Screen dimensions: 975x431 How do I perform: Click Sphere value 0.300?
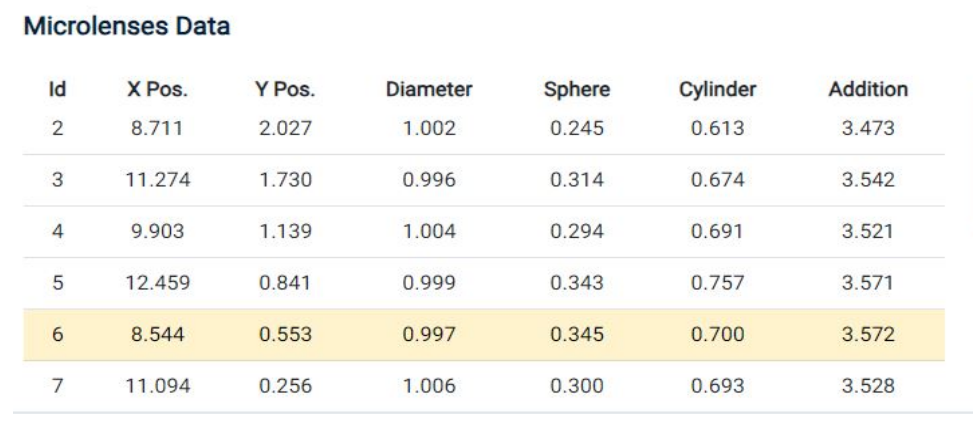coord(576,386)
